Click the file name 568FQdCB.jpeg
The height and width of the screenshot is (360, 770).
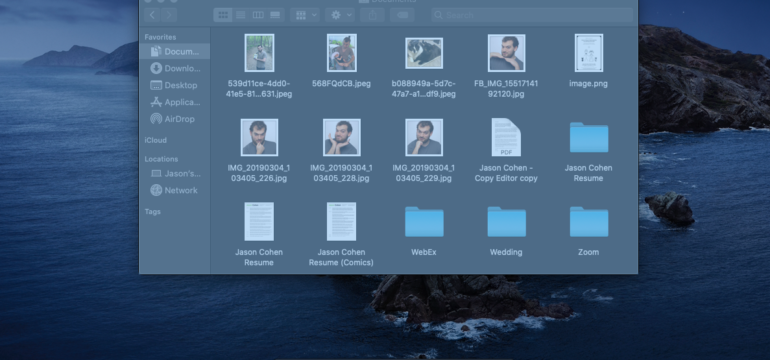[x=341, y=83]
